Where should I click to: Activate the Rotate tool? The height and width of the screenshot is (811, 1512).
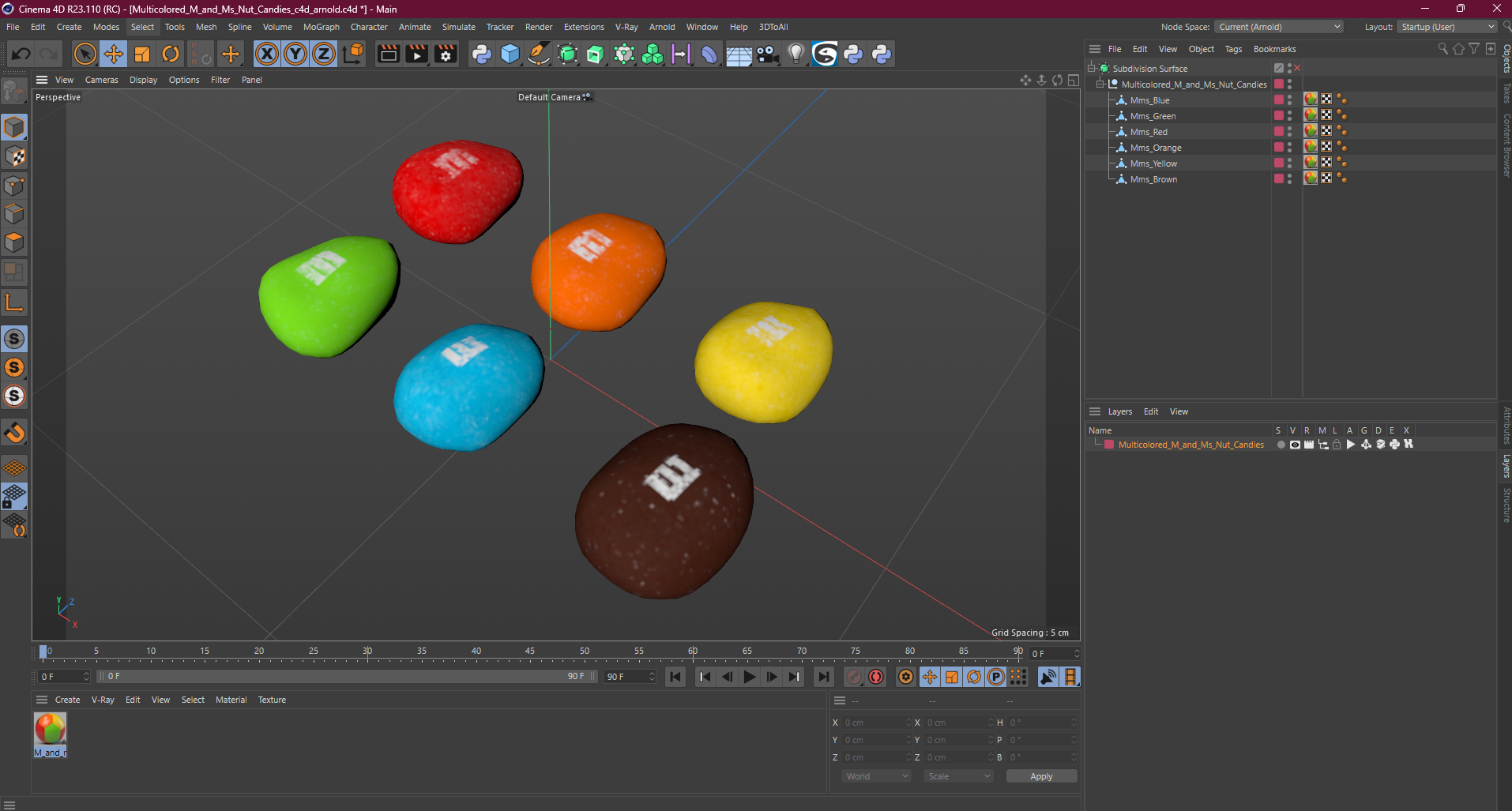click(x=171, y=54)
